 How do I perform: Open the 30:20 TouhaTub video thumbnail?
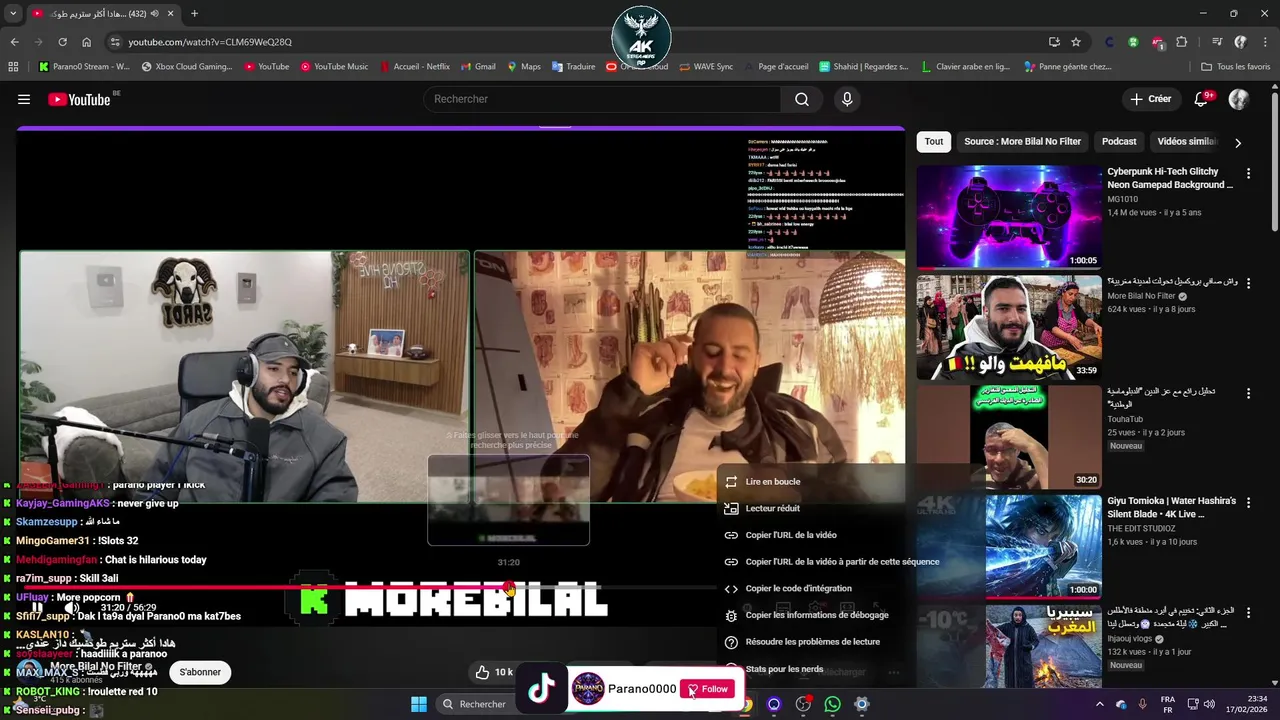click(1009, 437)
